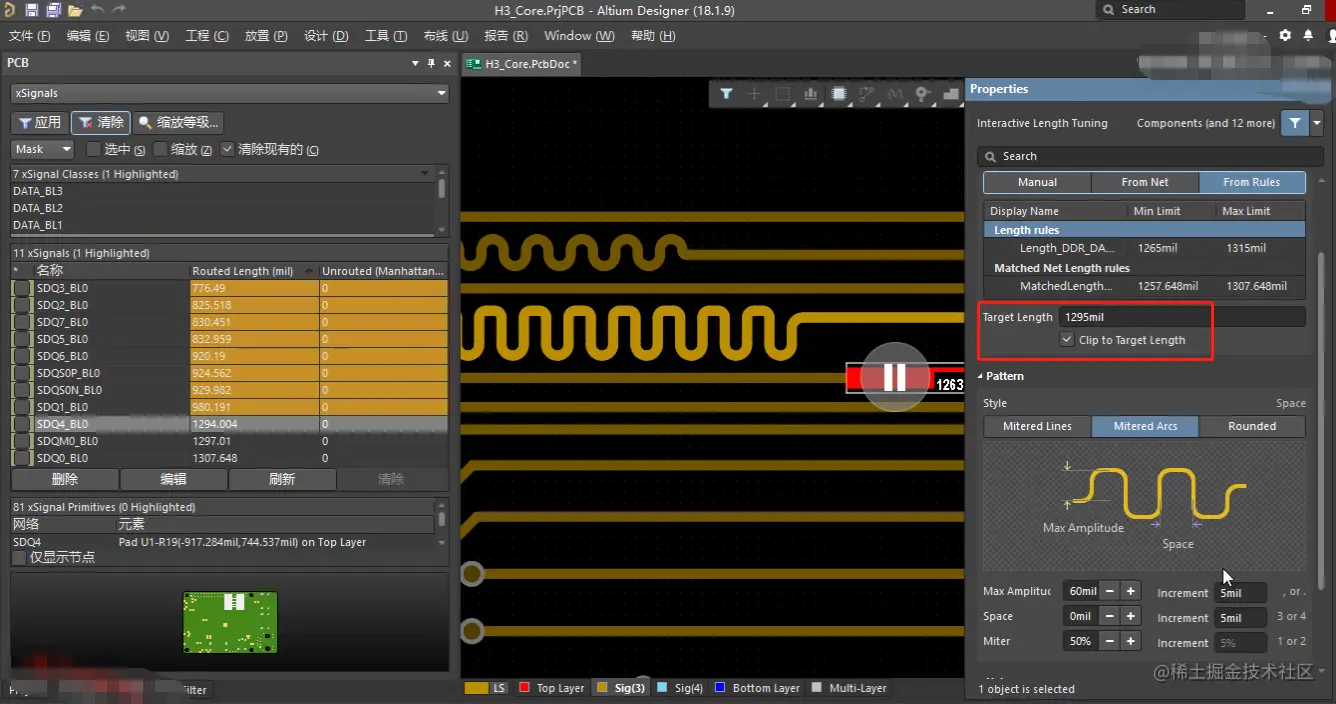This screenshot has width=1336, height=704.
Task: Tick the checkbox for SDQM0_BL0
Action: coord(21,441)
